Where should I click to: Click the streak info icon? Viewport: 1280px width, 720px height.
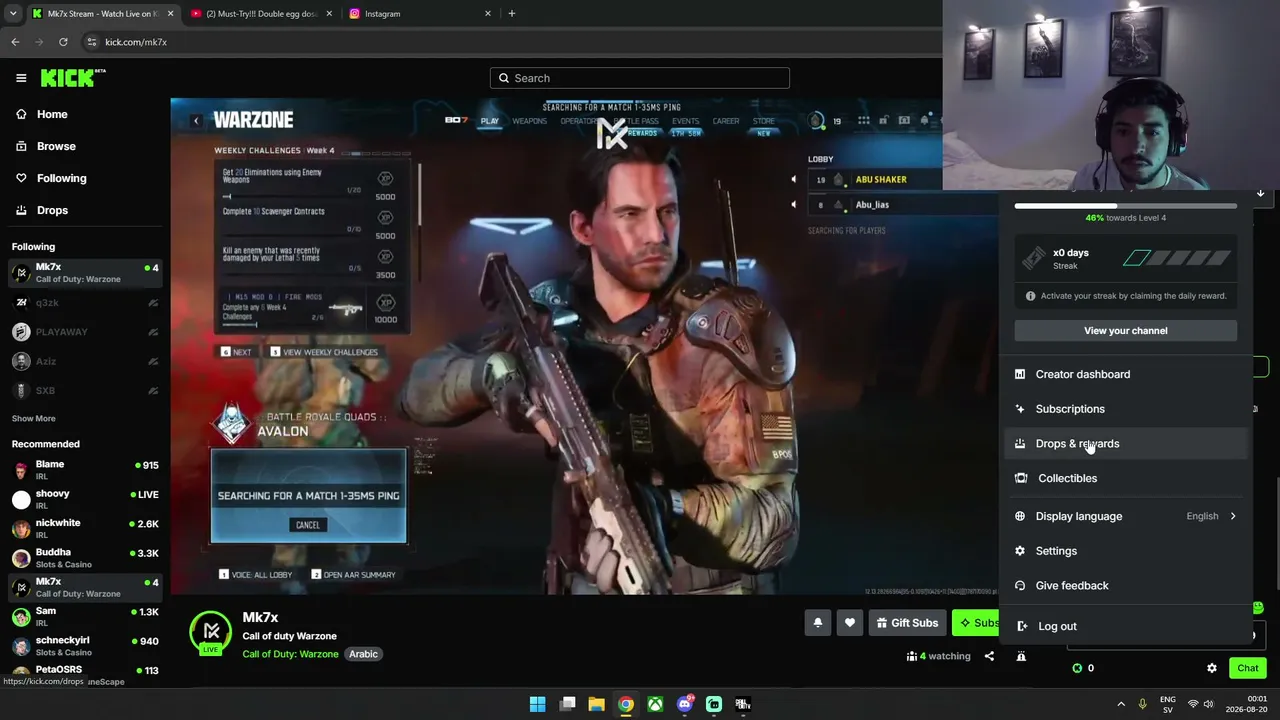point(1031,296)
